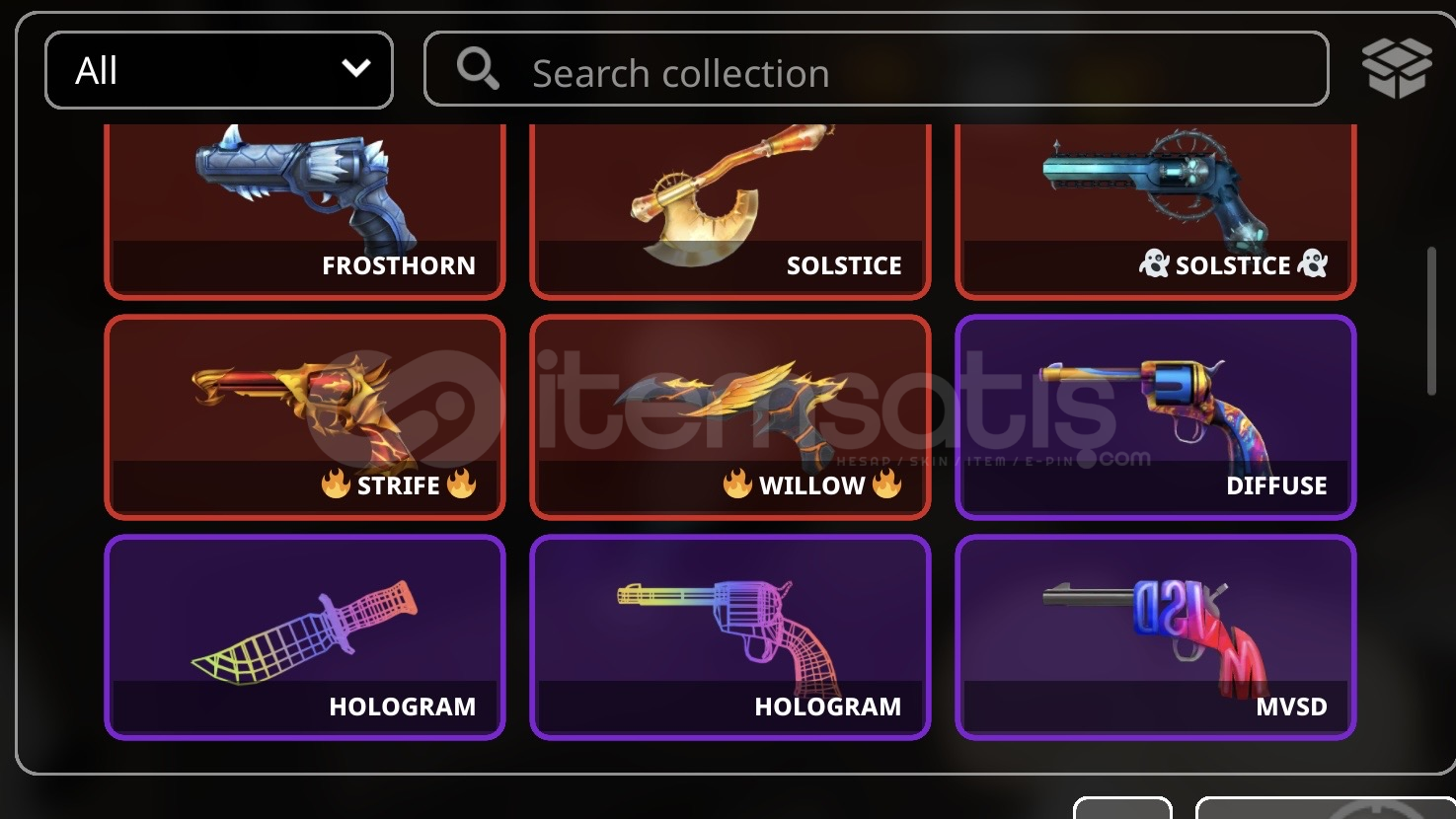This screenshot has width=1456, height=819.
Task: Select the Hologram knife item
Action: click(305, 637)
